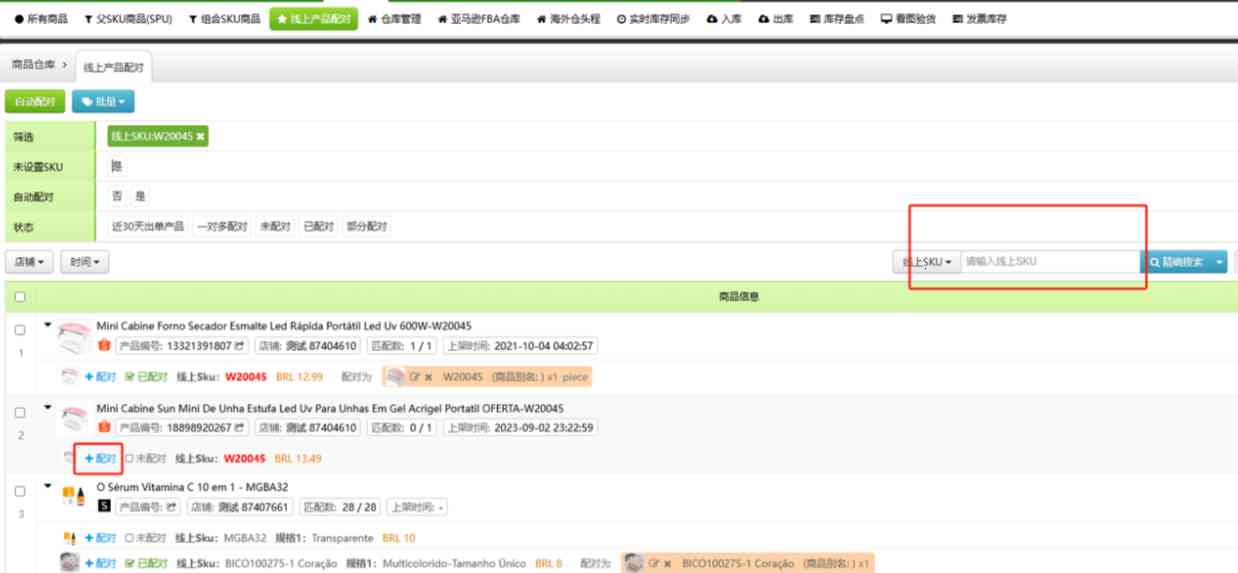Open the 时间 filter dropdown
The image size is (1238, 573).
coord(85,262)
